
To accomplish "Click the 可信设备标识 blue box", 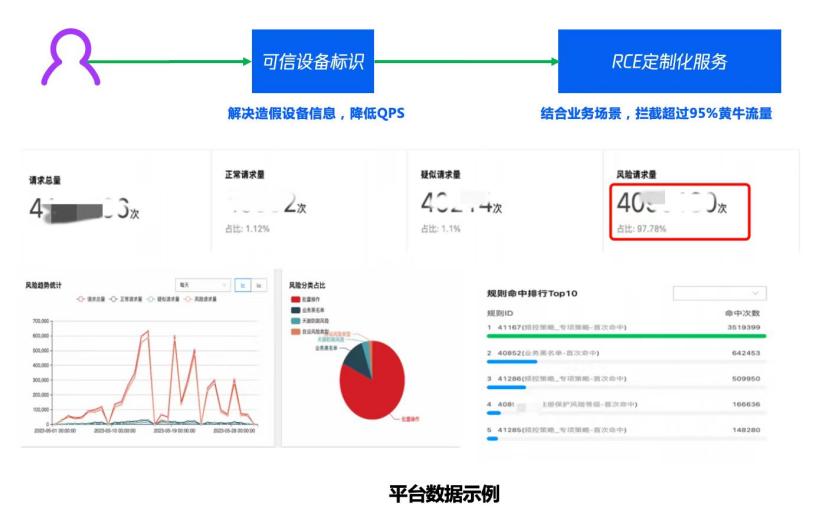I will click(313, 61).
